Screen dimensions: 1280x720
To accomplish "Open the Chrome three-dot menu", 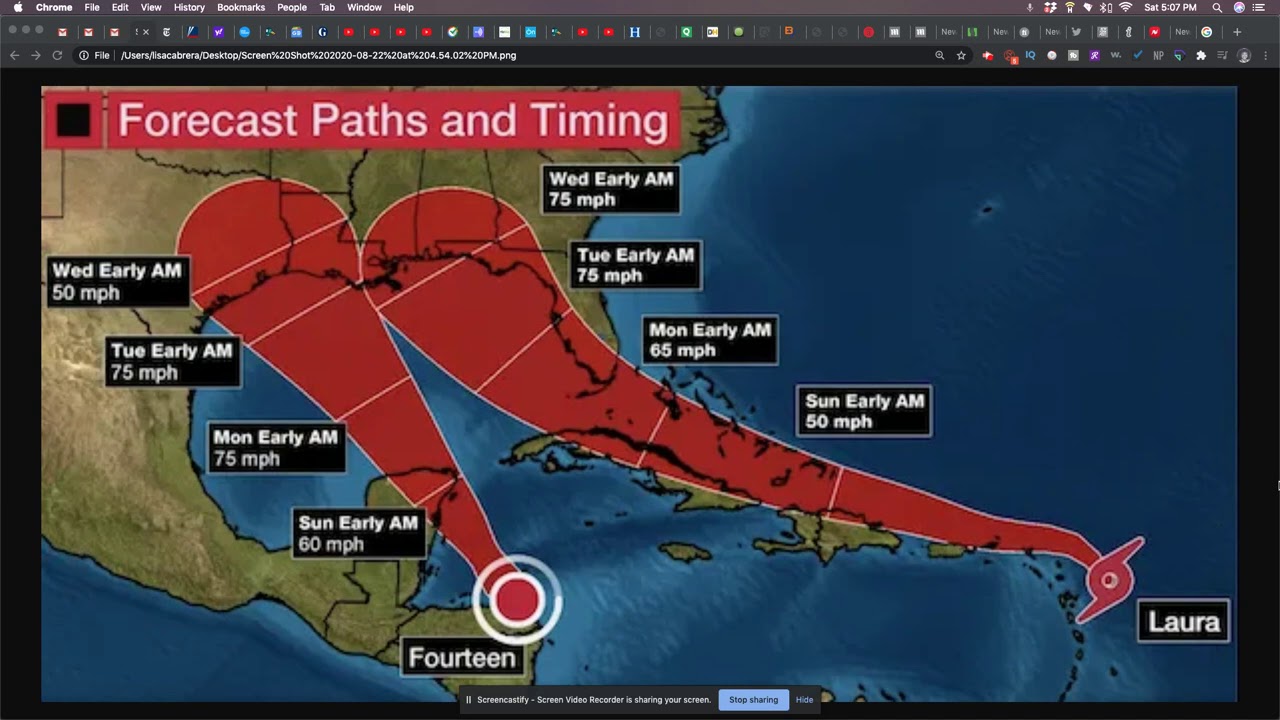I will (x=1266, y=55).
